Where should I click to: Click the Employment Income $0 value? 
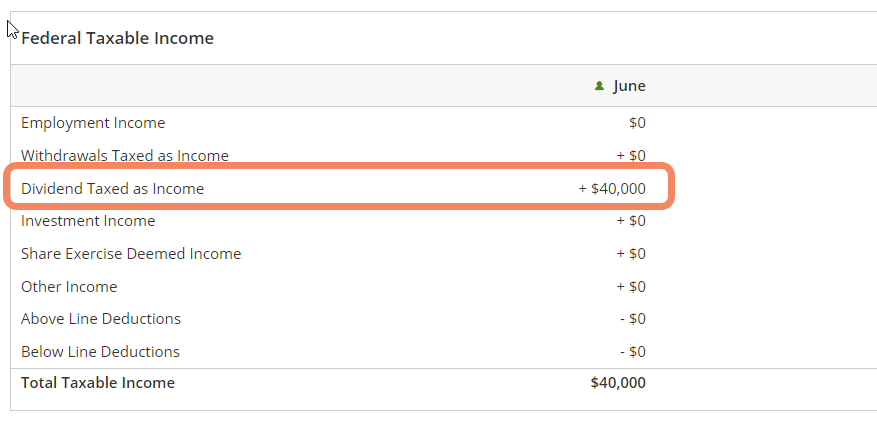pyautogui.click(x=637, y=122)
